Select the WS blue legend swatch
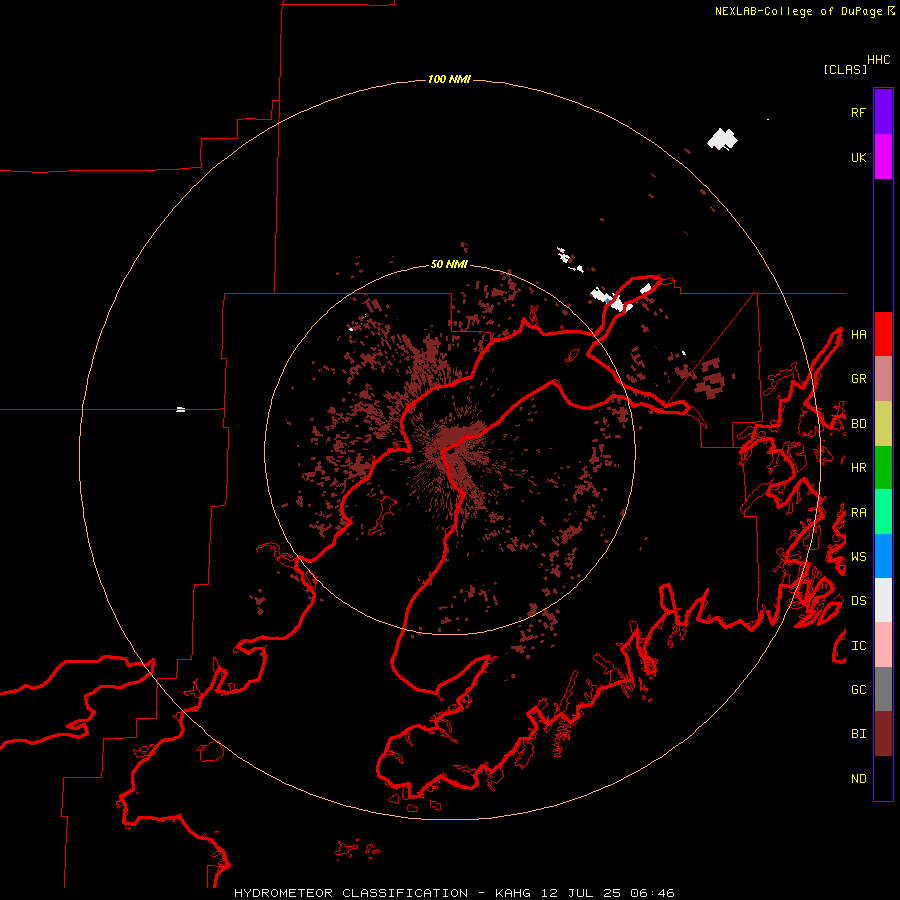Viewport: 900px width, 900px height. [883, 556]
